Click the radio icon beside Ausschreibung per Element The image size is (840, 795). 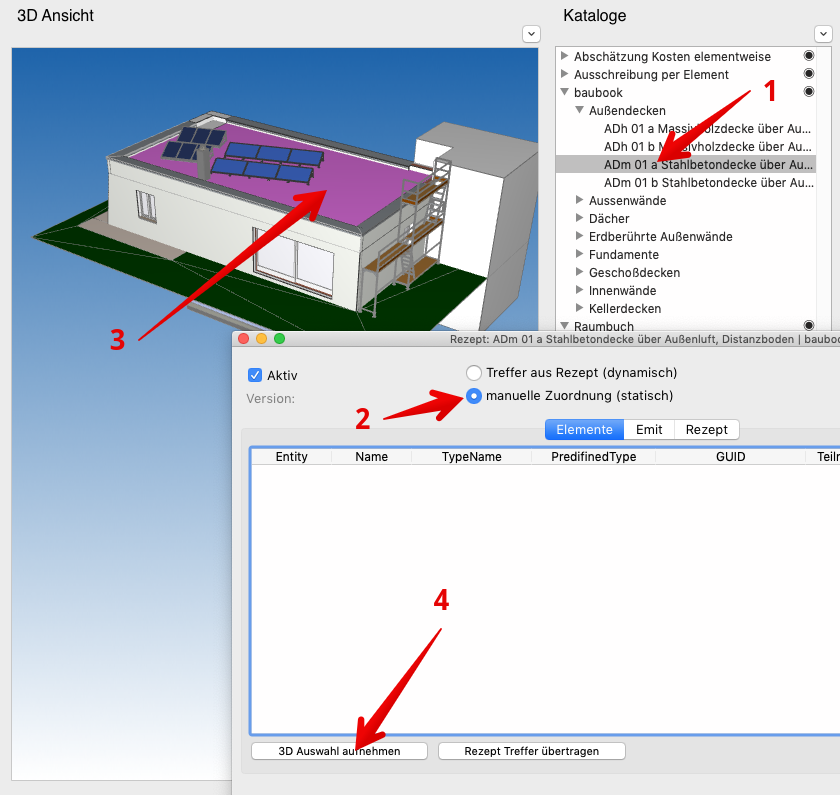(x=809, y=75)
